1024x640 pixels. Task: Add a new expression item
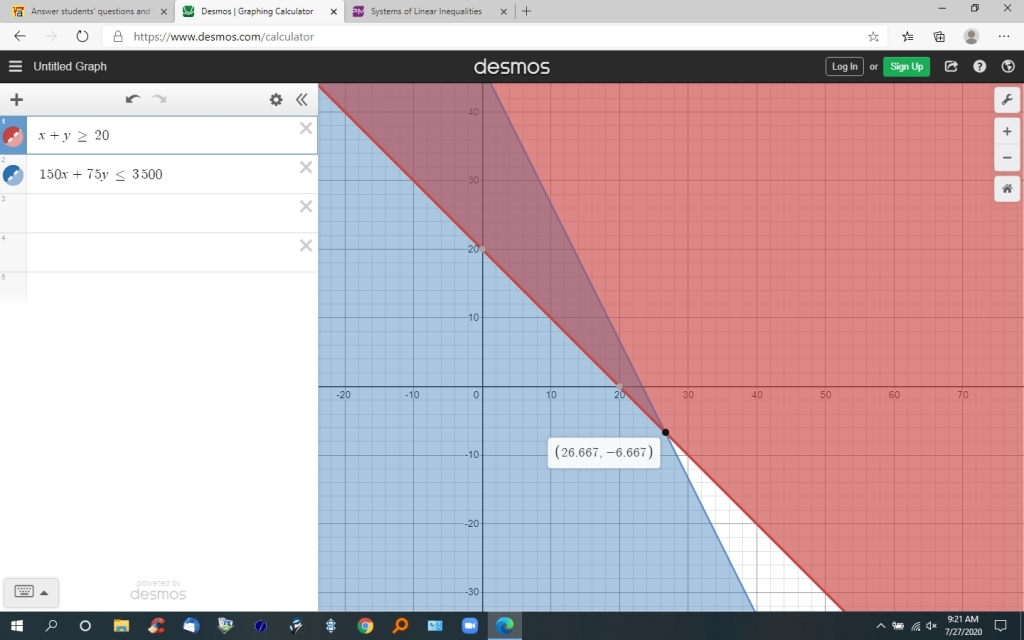pos(16,99)
